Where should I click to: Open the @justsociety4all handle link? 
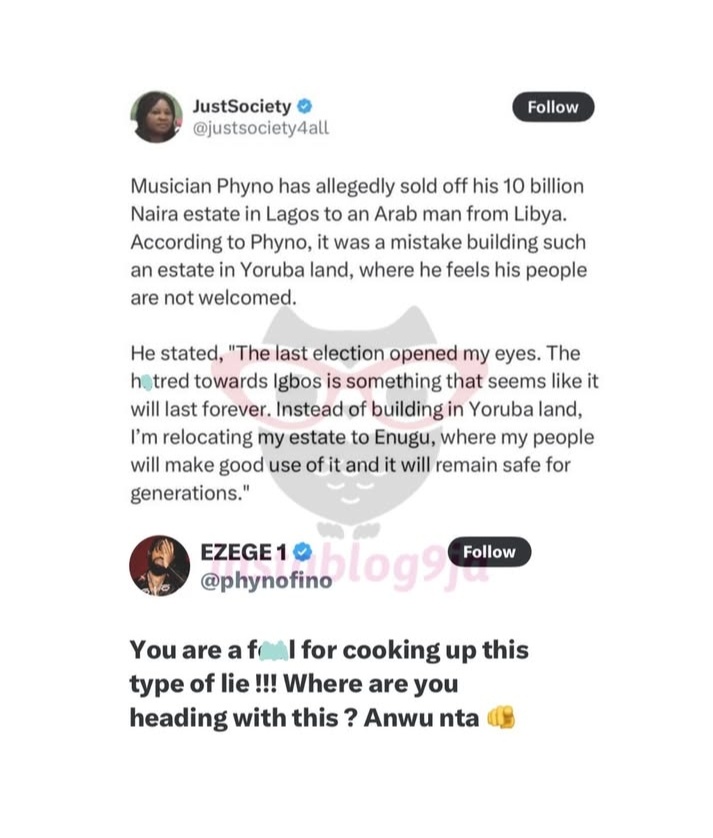click(x=261, y=128)
